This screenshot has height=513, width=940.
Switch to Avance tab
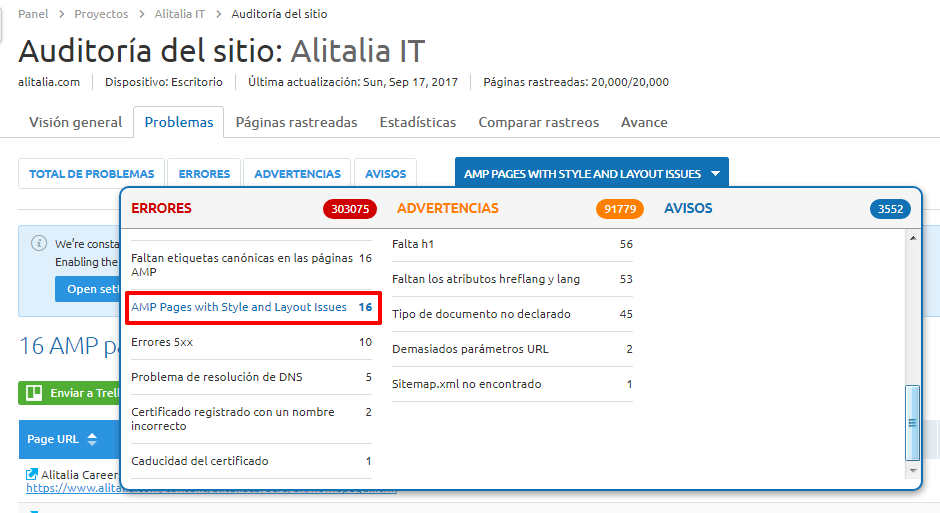(x=644, y=122)
